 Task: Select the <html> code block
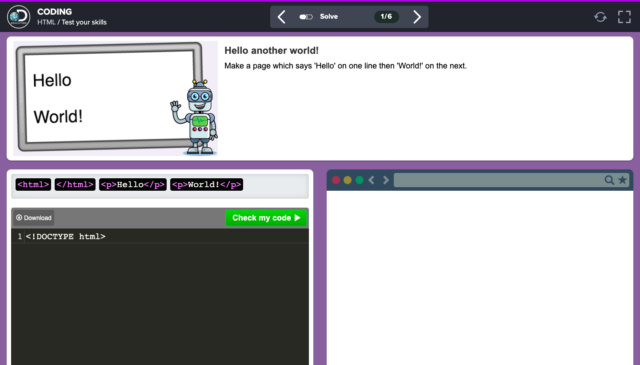click(33, 185)
